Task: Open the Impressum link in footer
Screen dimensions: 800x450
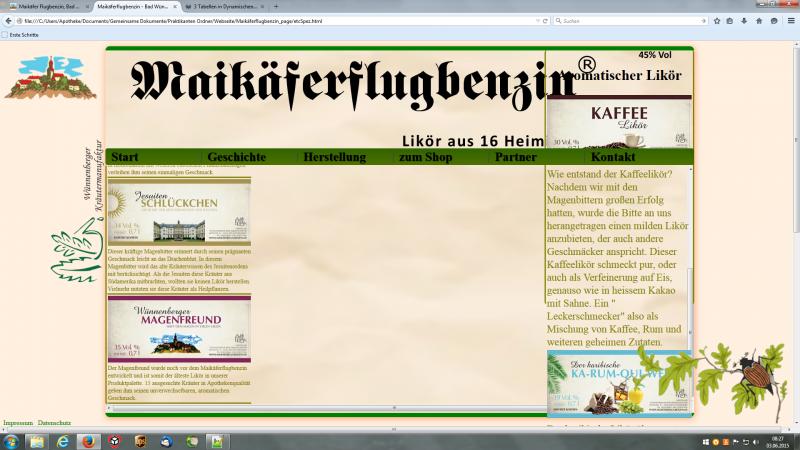Action: point(18,423)
